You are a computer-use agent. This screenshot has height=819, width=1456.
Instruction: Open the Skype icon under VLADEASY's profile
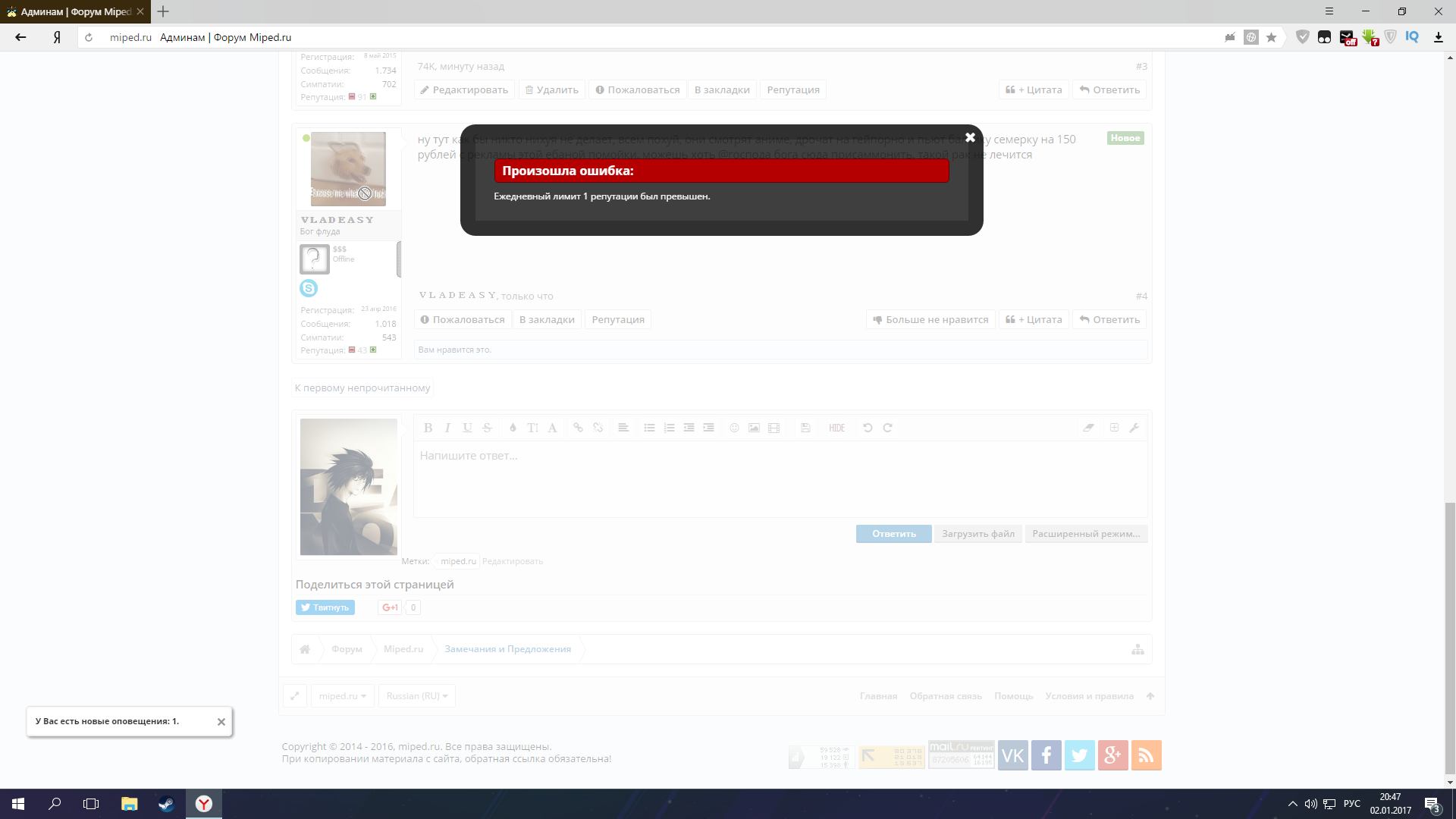[x=309, y=288]
